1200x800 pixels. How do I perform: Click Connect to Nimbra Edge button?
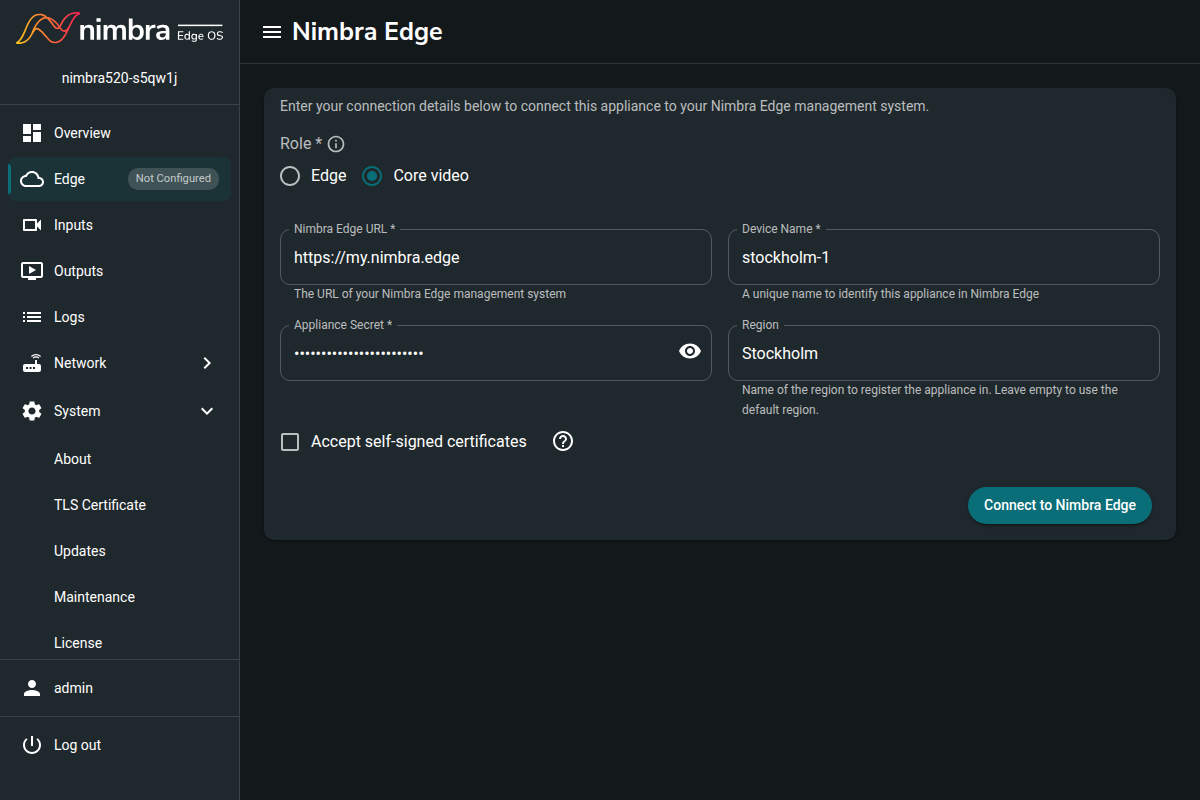(x=1060, y=505)
